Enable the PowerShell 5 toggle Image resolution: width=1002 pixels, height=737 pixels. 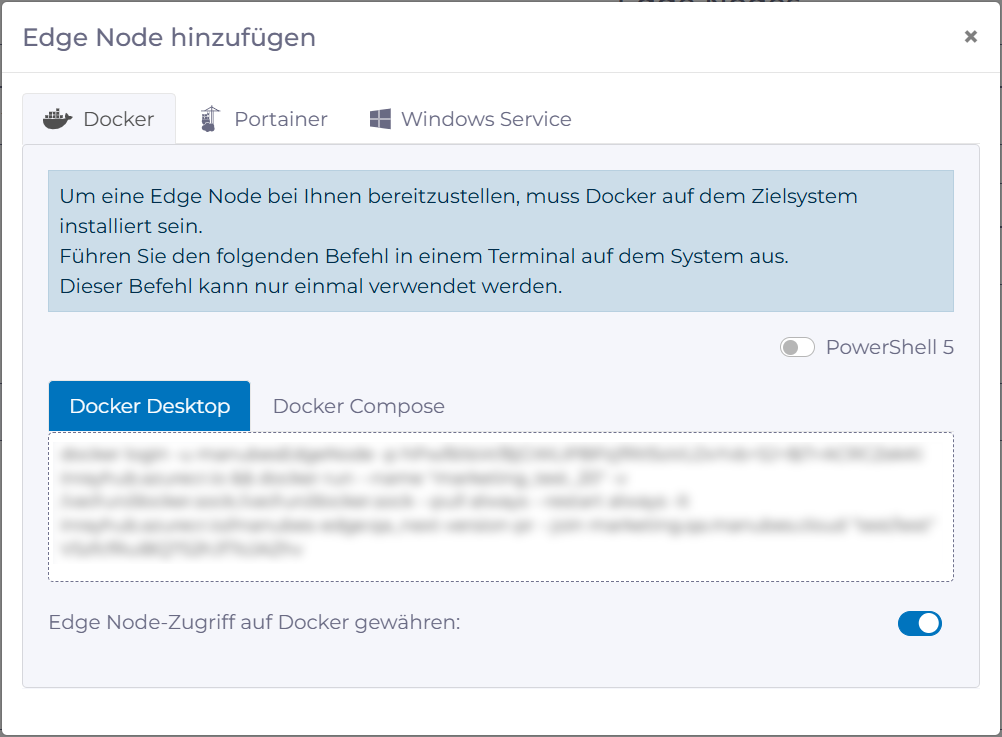coord(797,347)
